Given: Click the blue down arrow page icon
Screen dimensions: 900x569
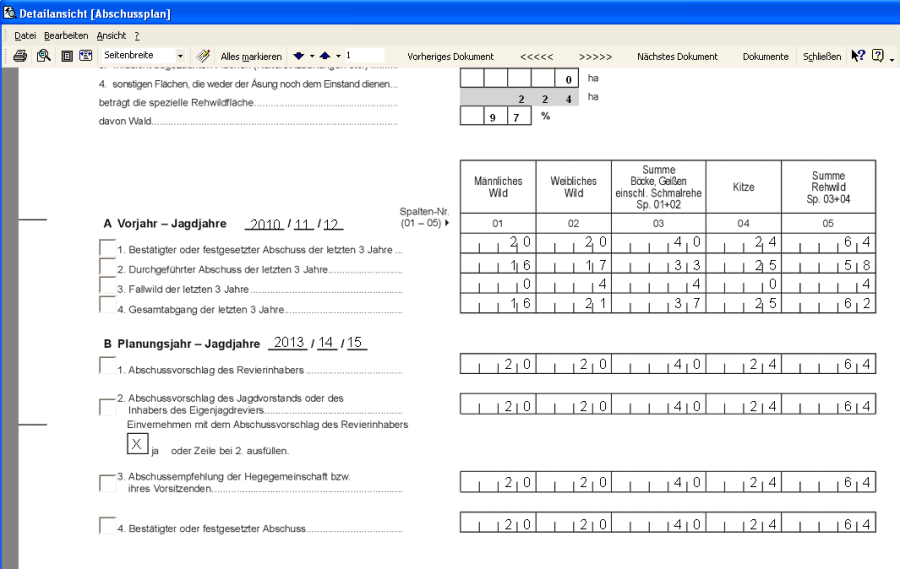Looking at the screenshot, I should 299,56.
